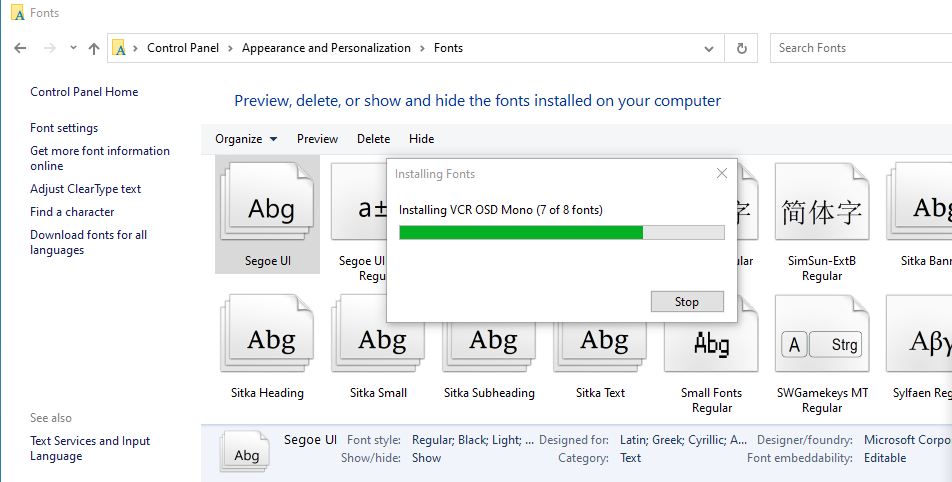
Task: Select the Sitka Heading font icon
Action: point(268,334)
